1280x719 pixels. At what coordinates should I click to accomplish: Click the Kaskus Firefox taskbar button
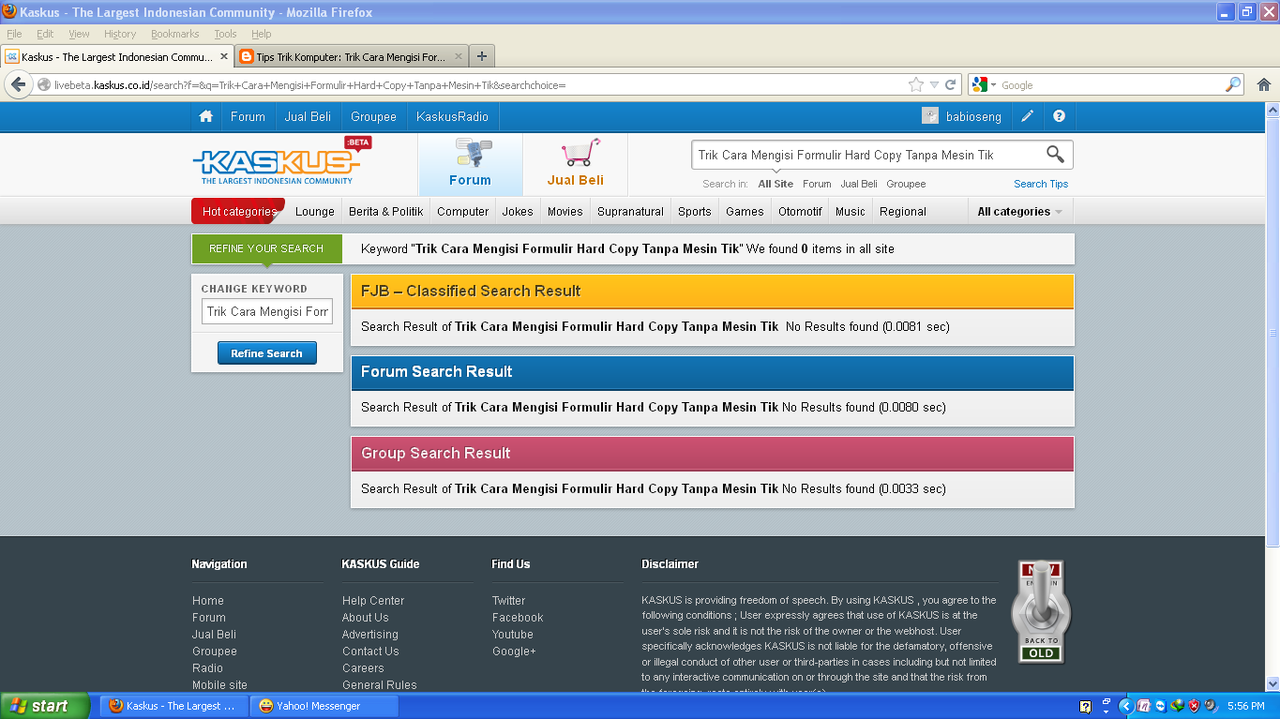click(x=174, y=706)
